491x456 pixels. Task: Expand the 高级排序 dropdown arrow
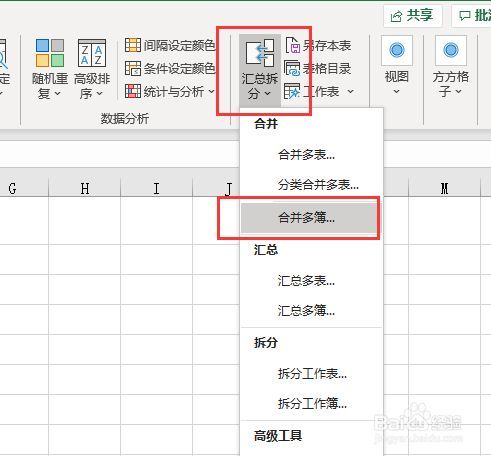coord(99,94)
